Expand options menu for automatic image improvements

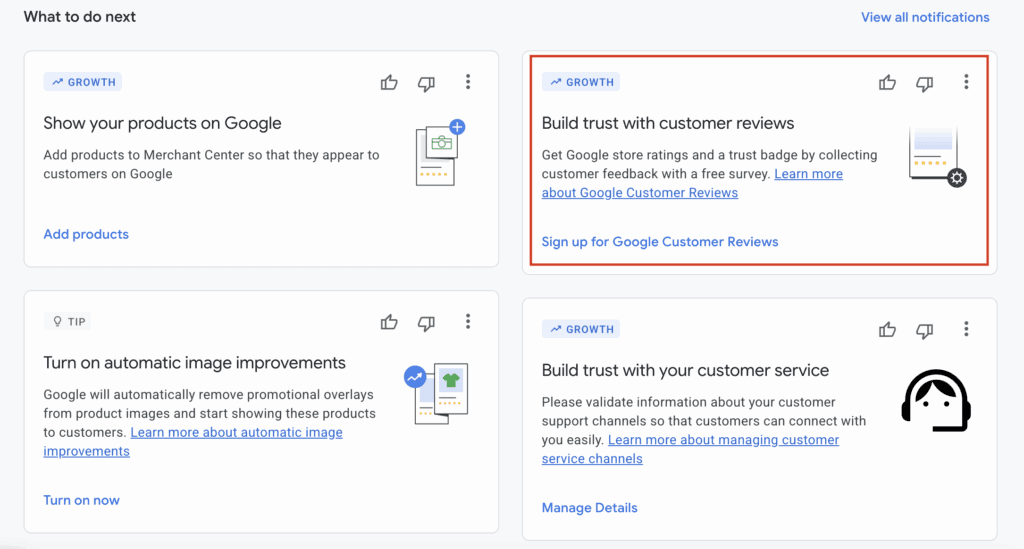click(468, 321)
